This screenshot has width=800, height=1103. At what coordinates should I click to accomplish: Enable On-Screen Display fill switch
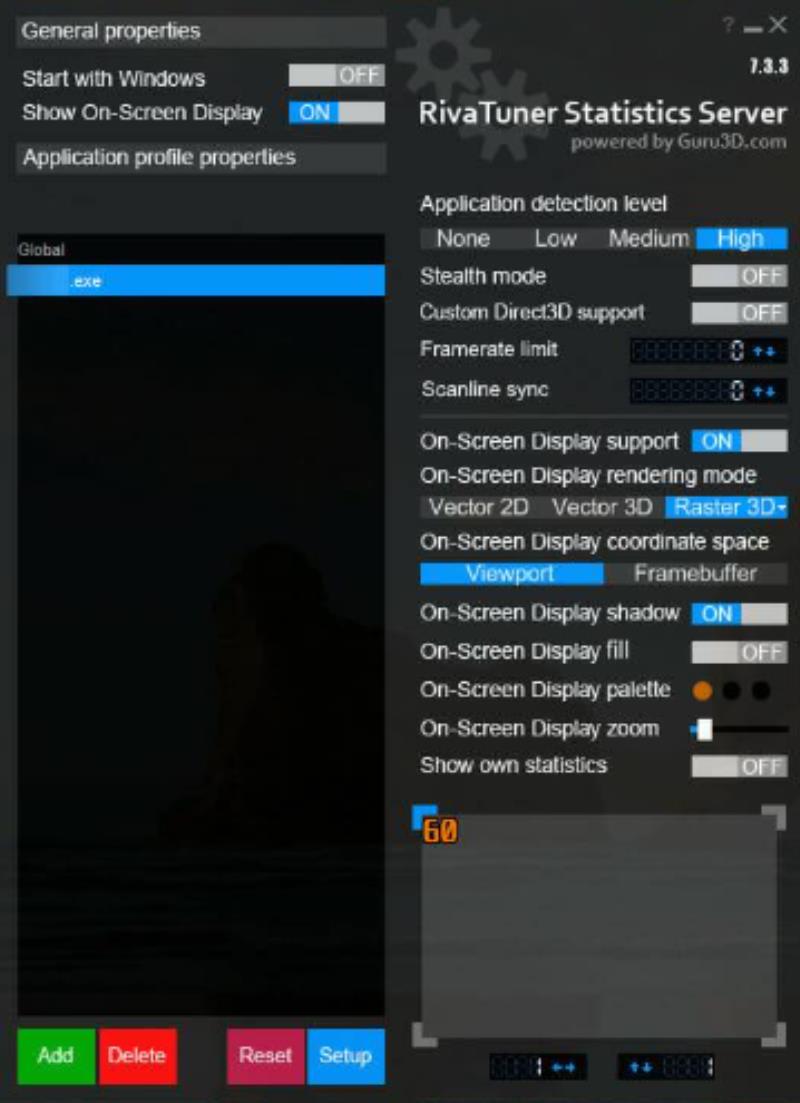tap(739, 652)
